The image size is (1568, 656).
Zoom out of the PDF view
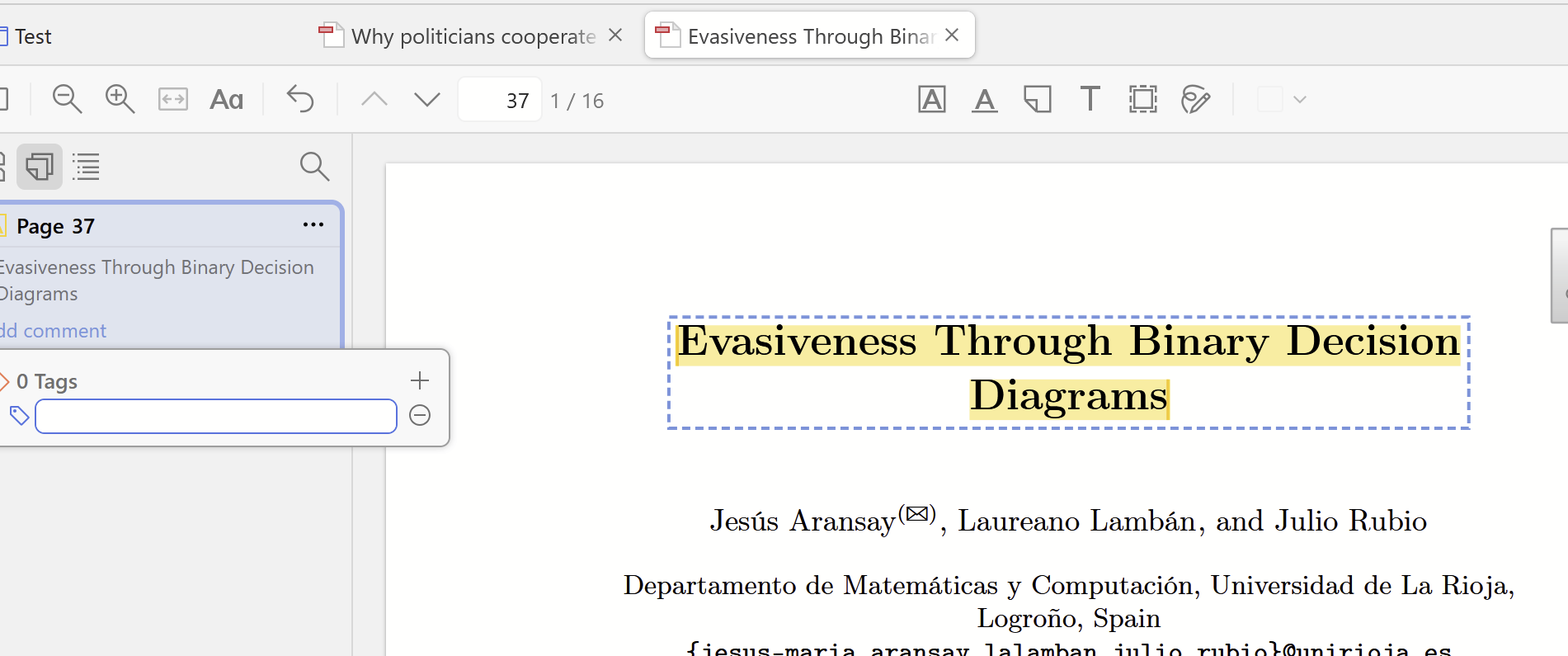point(67,100)
